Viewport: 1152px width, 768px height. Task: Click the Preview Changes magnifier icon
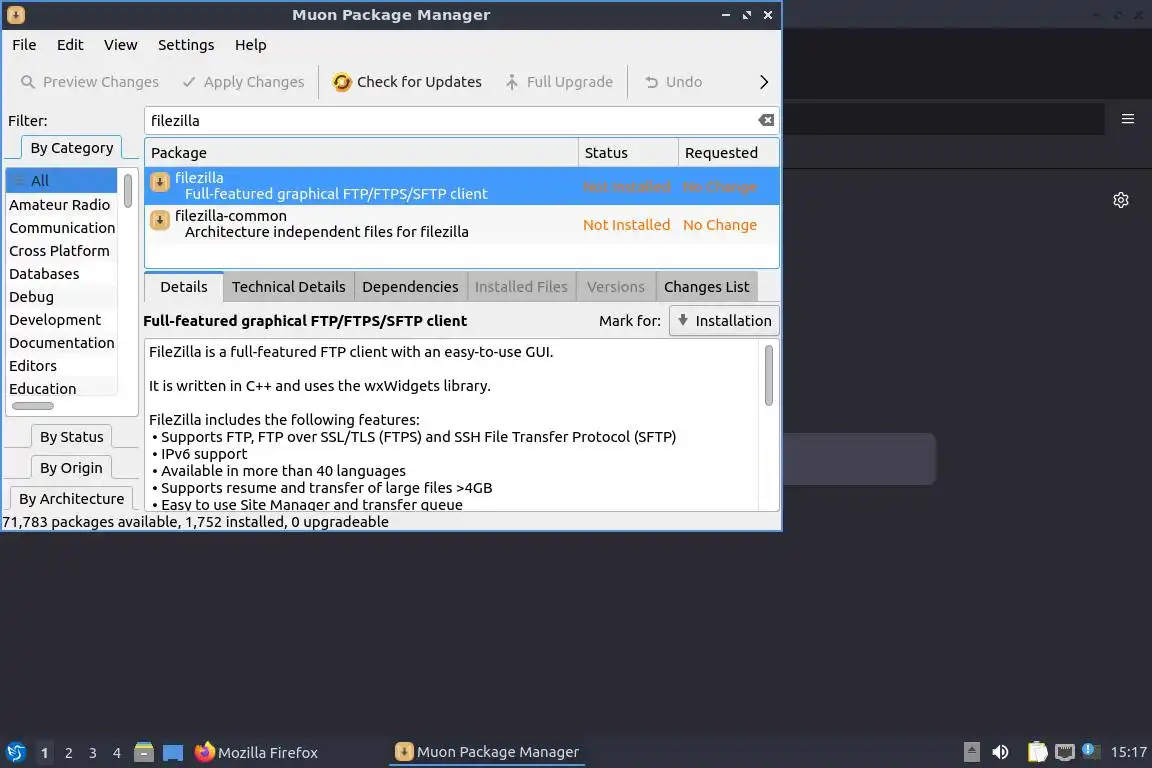coord(27,82)
